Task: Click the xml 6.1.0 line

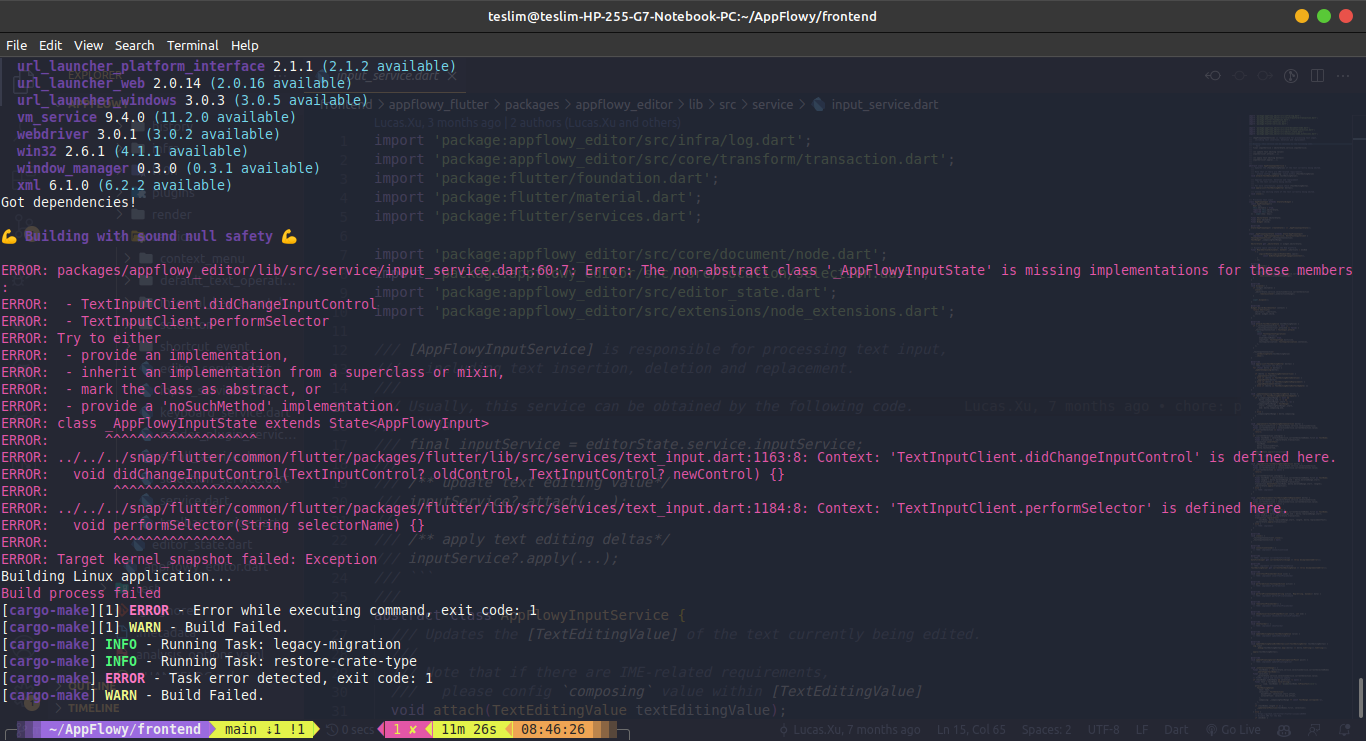Action: point(124,185)
